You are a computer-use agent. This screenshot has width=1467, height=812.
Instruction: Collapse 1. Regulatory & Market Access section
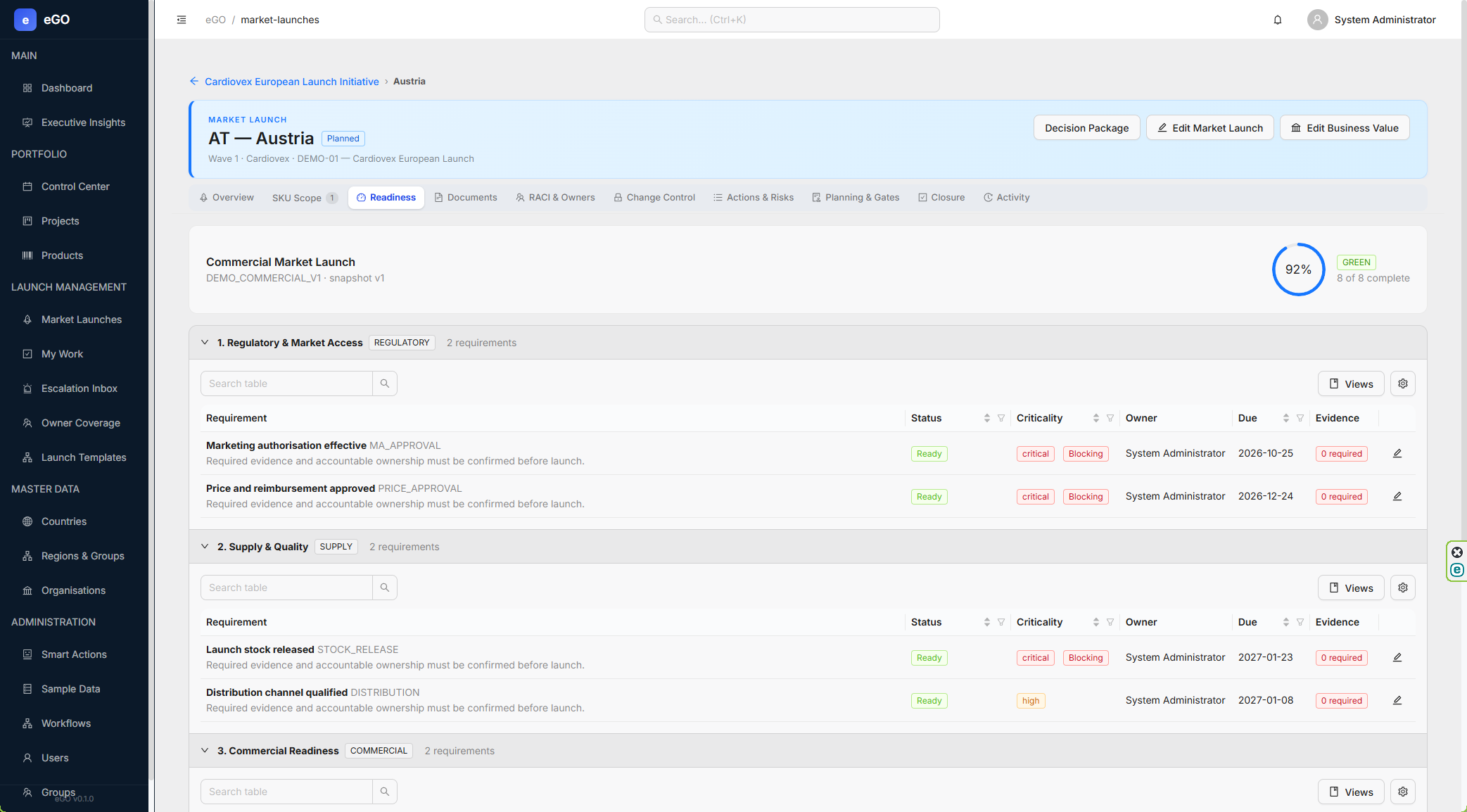pos(205,343)
